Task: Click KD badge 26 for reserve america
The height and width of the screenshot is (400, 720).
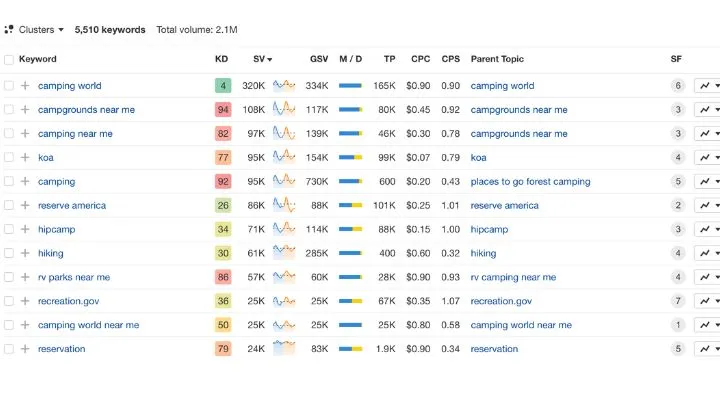Action: pyautogui.click(x=223, y=205)
